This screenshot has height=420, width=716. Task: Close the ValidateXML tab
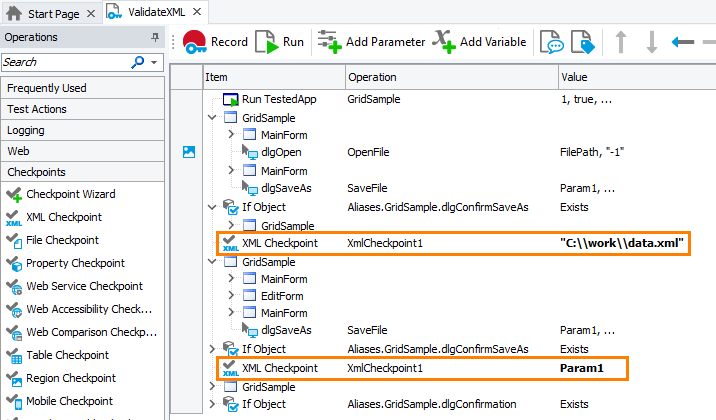196,12
